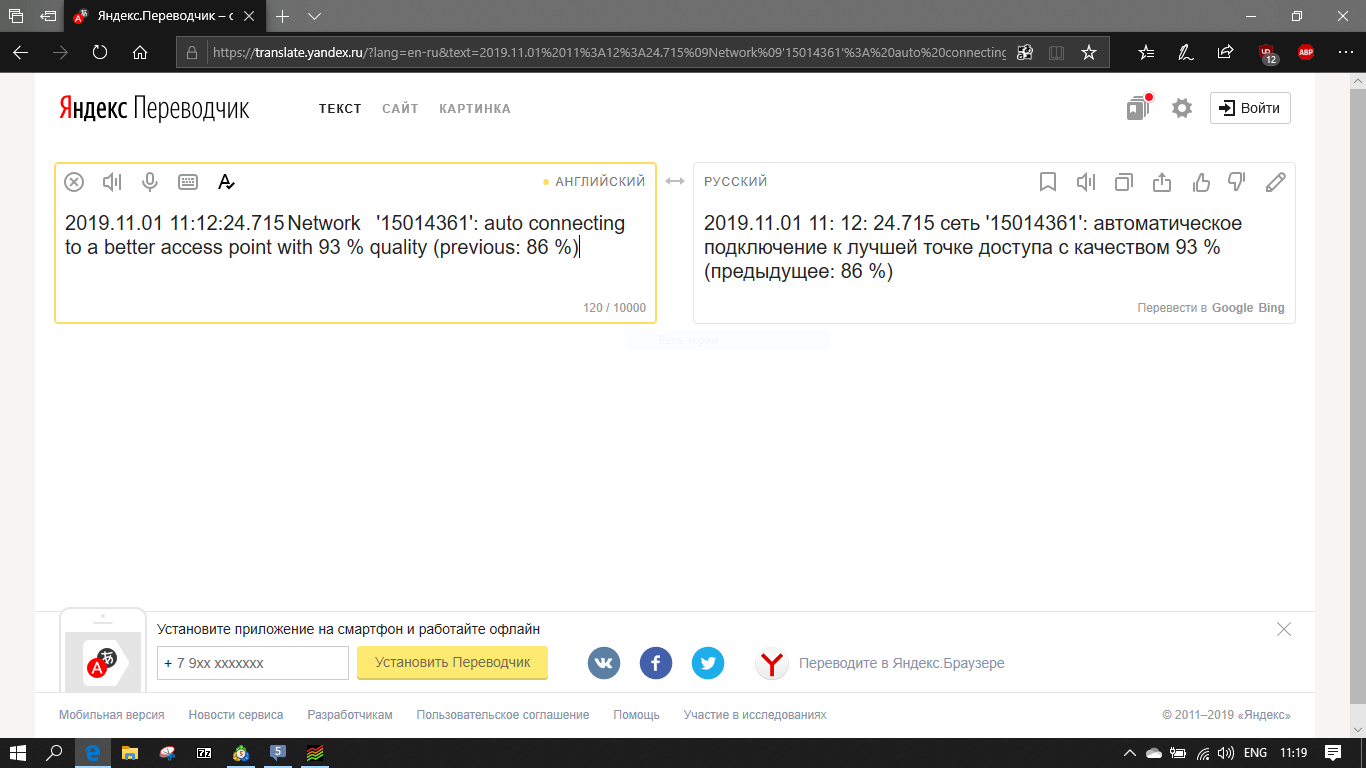Share via the Twitter icon
The height and width of the screenshot is (768, 1366).
tap(708, 663)
